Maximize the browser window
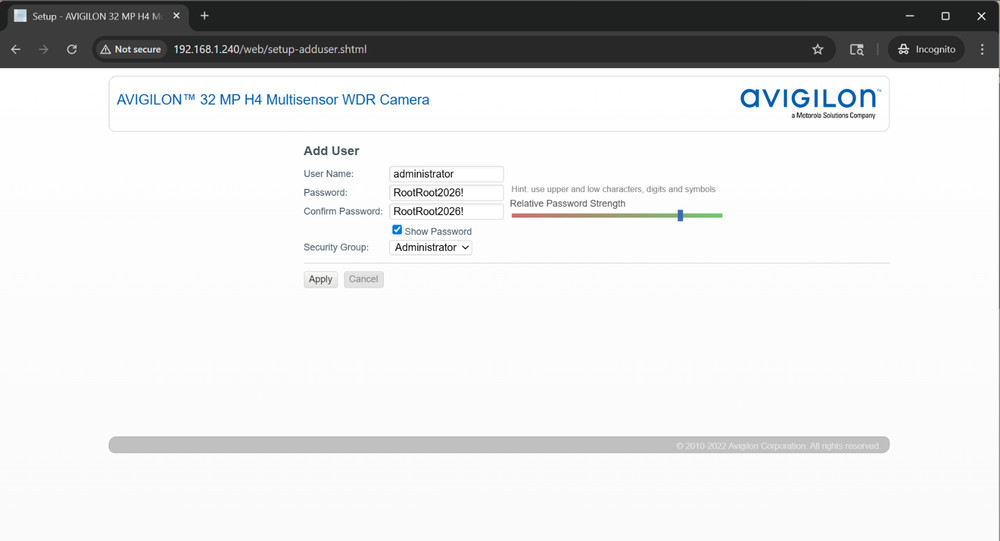1000x541 pixels. [x=946, y=16]
